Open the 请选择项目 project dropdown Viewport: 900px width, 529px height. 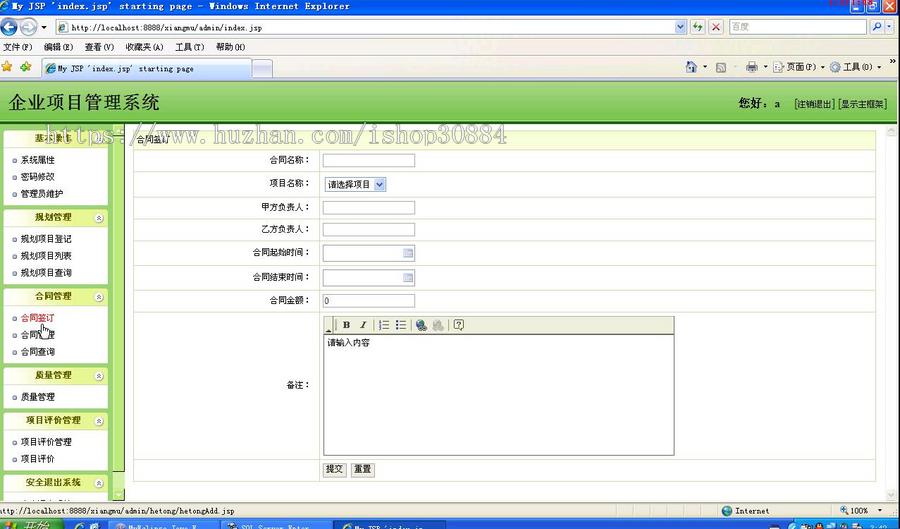[355, 185]
